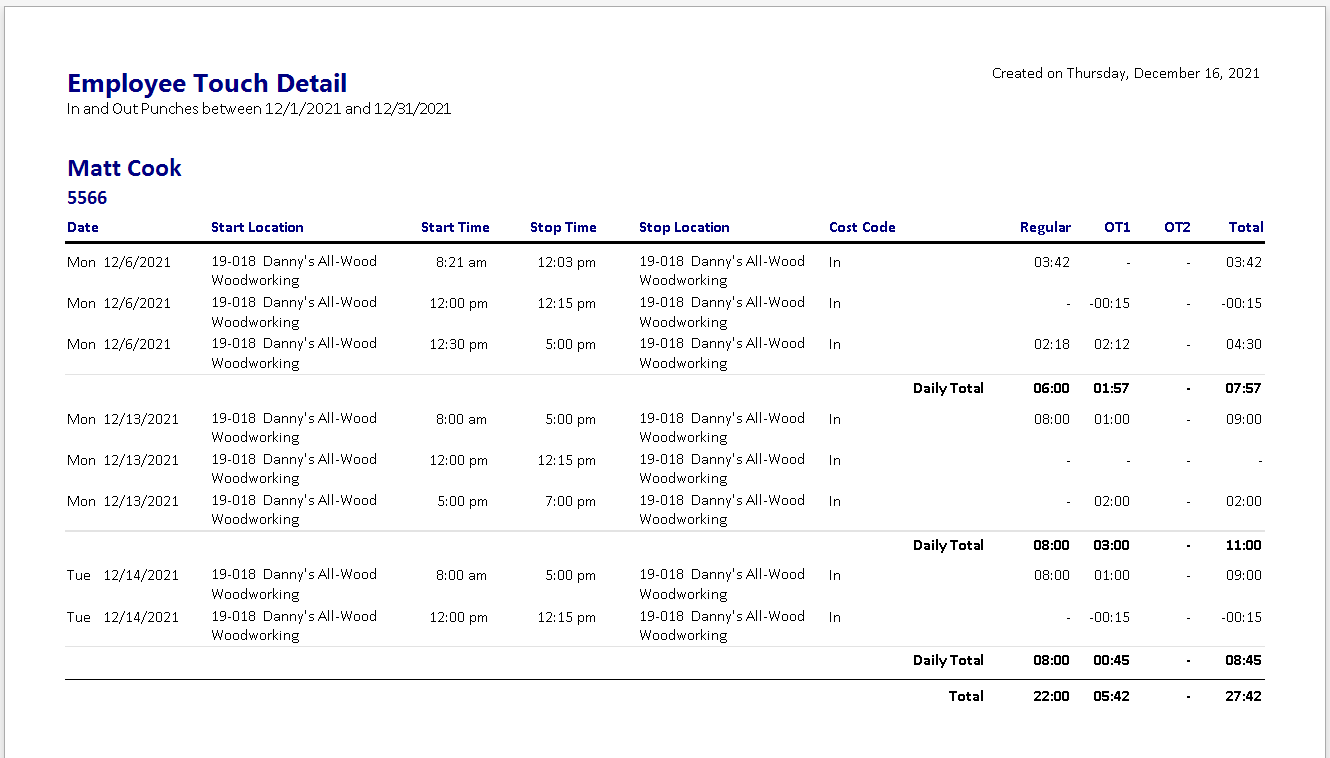Click the report creation date text
Image resolution: width=1330 pixels, height=758 pixels.
point(1125,73)
